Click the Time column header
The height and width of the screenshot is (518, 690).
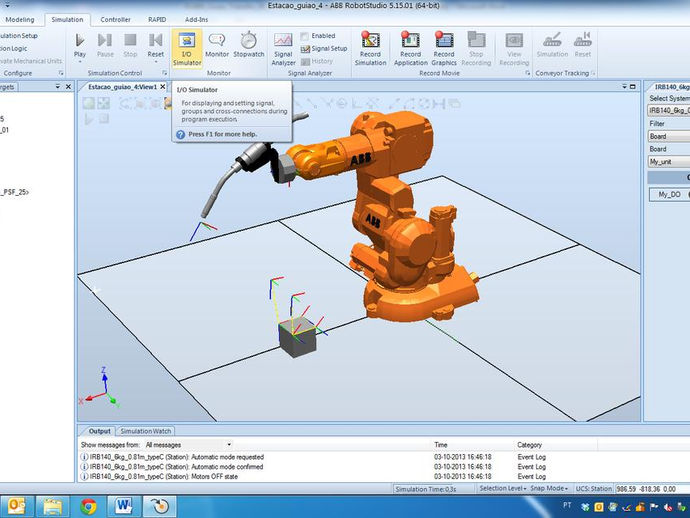[440, 445]
